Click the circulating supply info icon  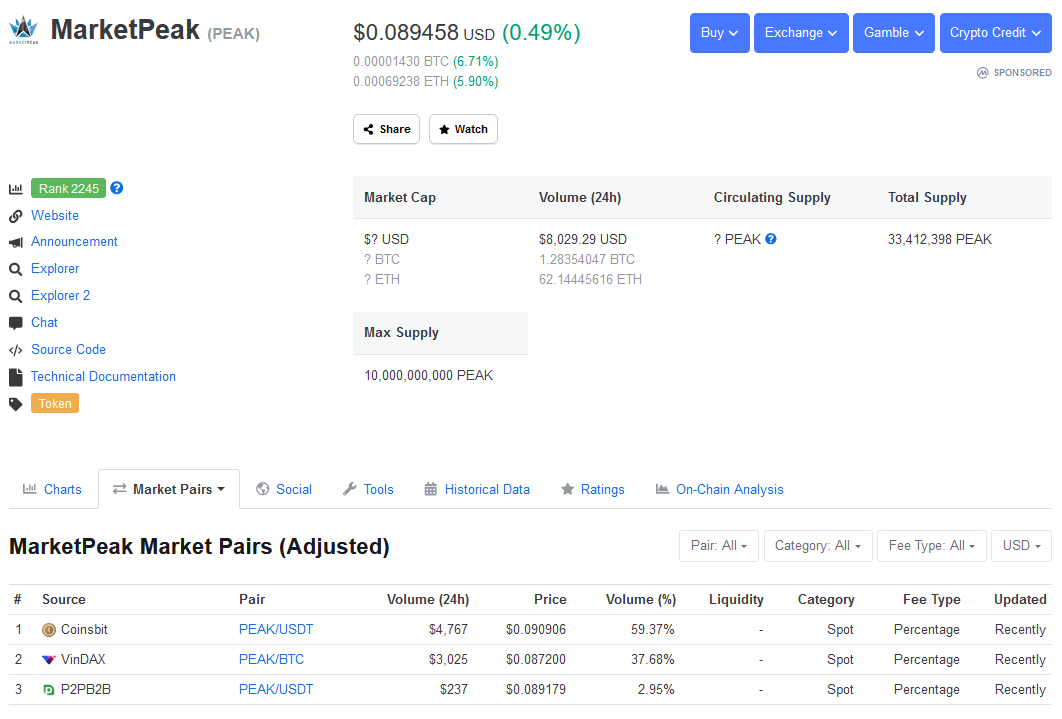(771, 238)
